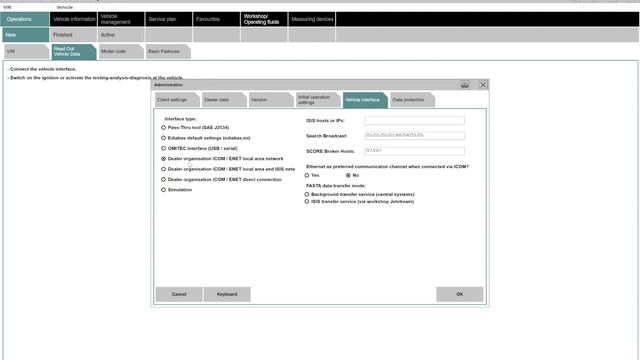640x360 pixels.
Task: Choose ICOM / ENET local area and ISIS option
Action: 164,169
